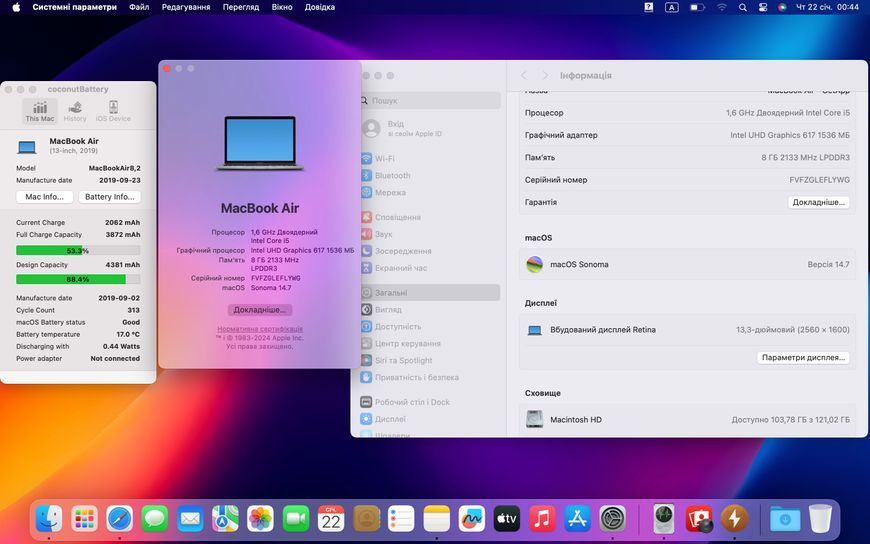Viewport: 870px width, 544px height.
Task: Click Докладніше... in About This Mac window
Action: [x=260, y=310]
